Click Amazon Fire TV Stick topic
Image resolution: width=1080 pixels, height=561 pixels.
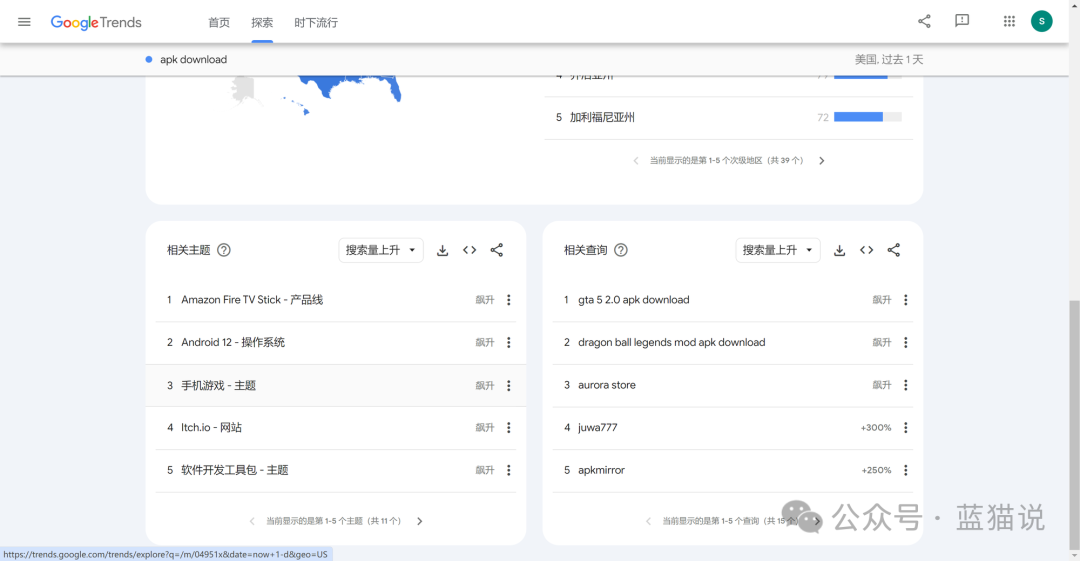[252, 300]
